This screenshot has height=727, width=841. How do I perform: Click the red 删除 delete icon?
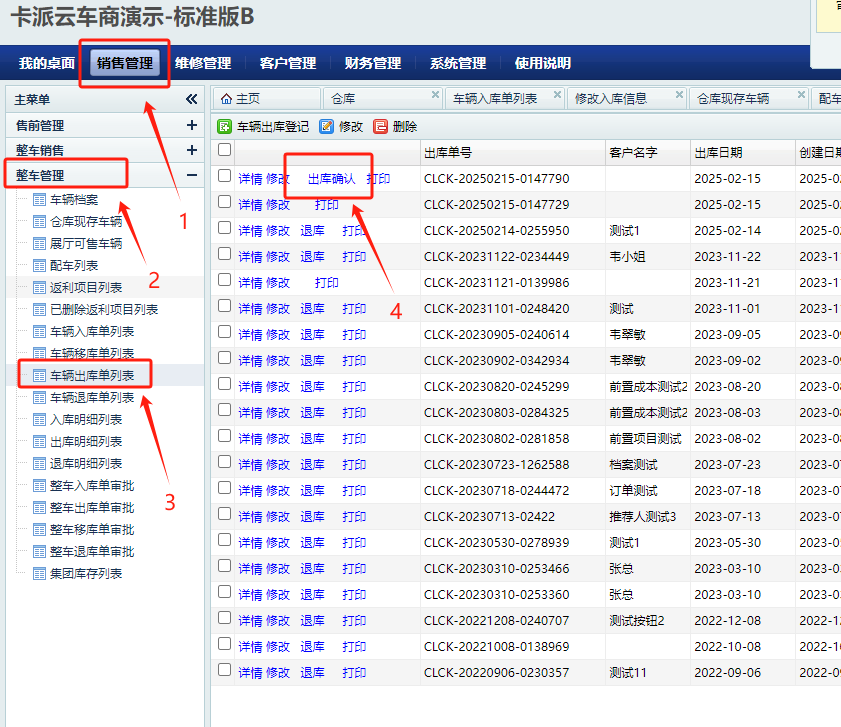point(380,127)
